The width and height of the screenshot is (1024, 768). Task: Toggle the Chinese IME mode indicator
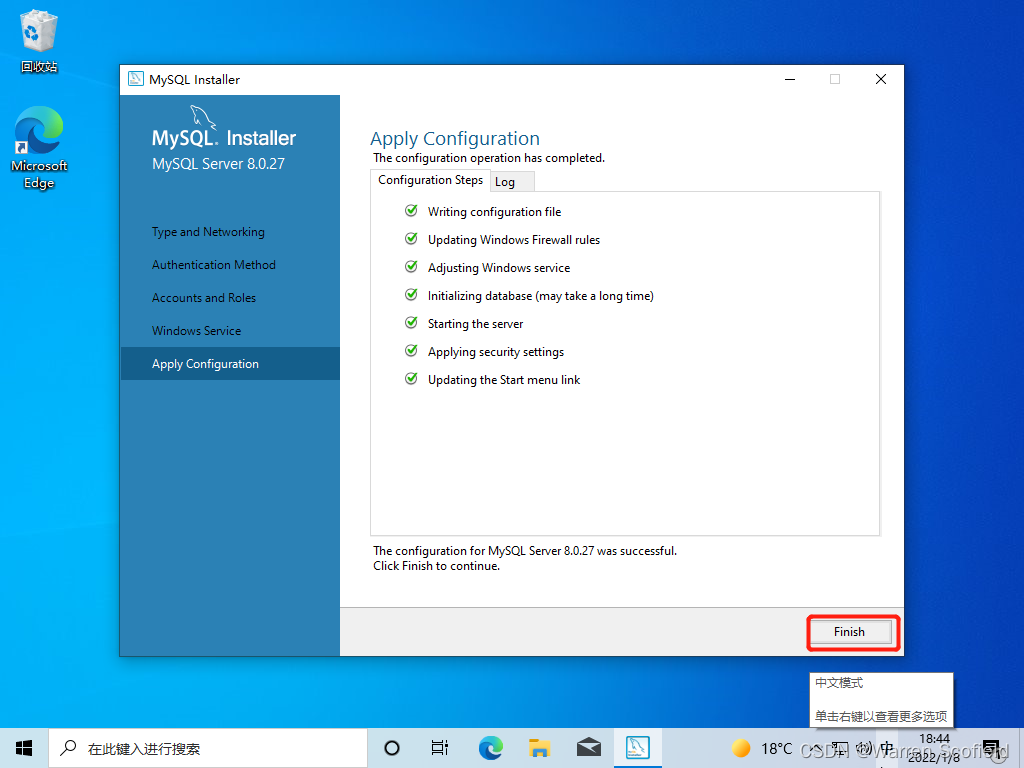pyautogui.click(x=887, y=748)
